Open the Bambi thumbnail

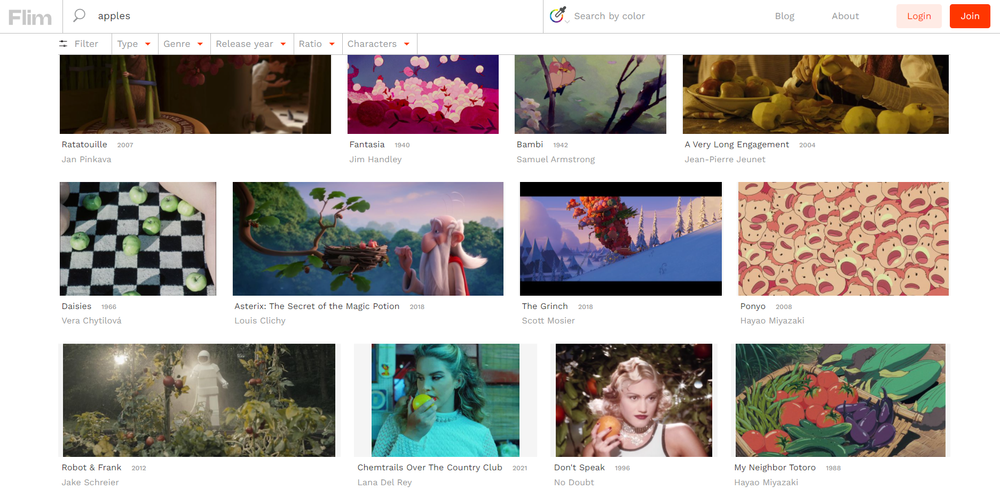590,94
